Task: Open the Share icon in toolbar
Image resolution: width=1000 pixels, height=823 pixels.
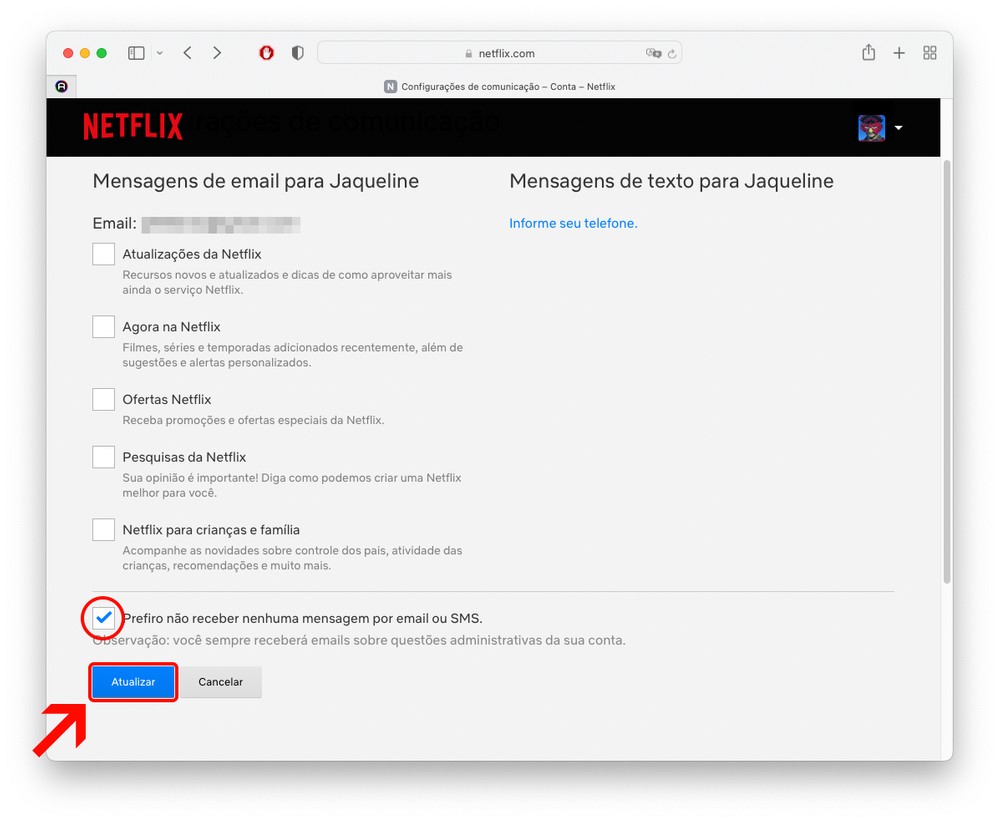Action: (x=869, y=52)
